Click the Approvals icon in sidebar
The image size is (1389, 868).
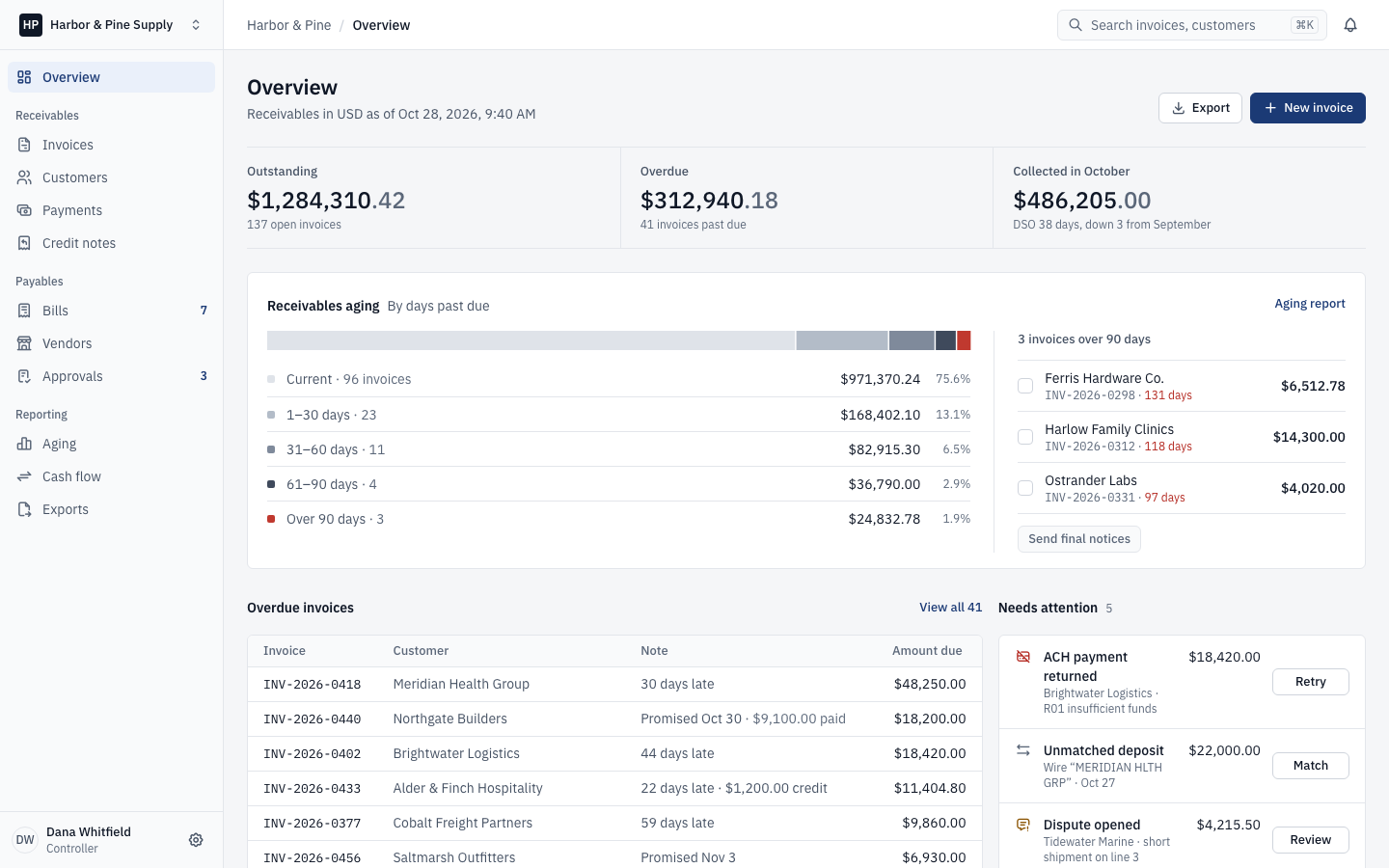point(24,376)
